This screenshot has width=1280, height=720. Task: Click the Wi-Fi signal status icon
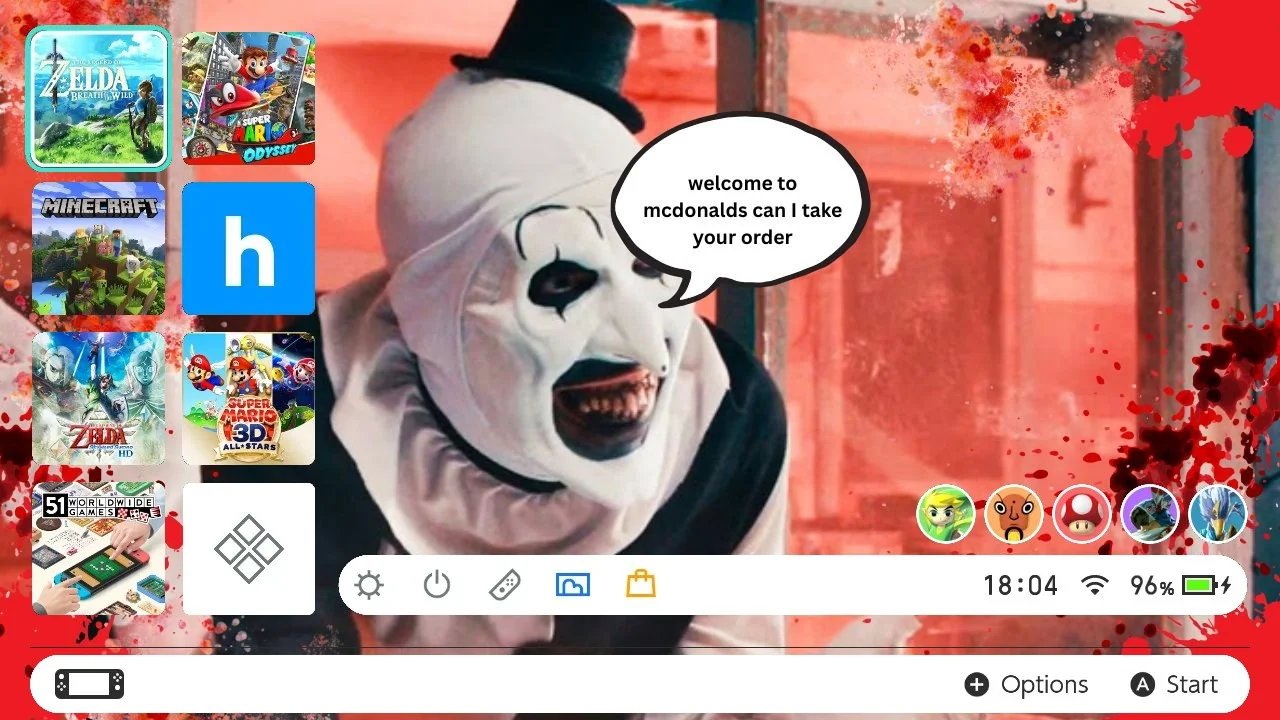point(1096,585)
